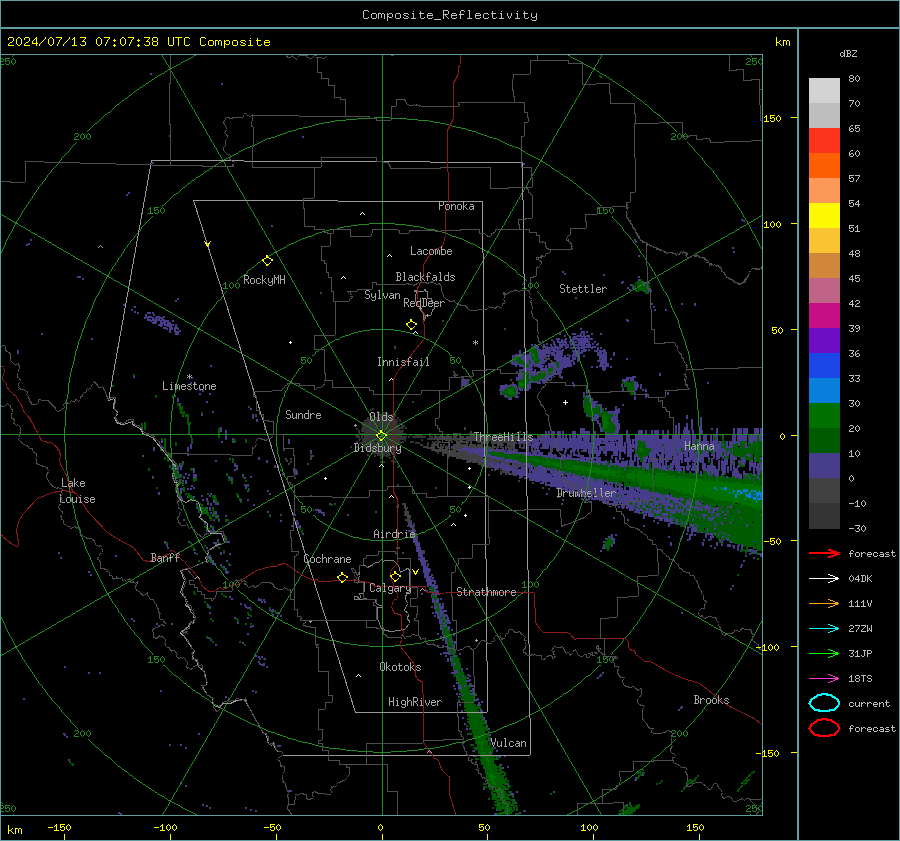This screenshot has height=841, width=900.
Task: Select the magenta 42 dBZ color swatch
Action: pos(824,315)
